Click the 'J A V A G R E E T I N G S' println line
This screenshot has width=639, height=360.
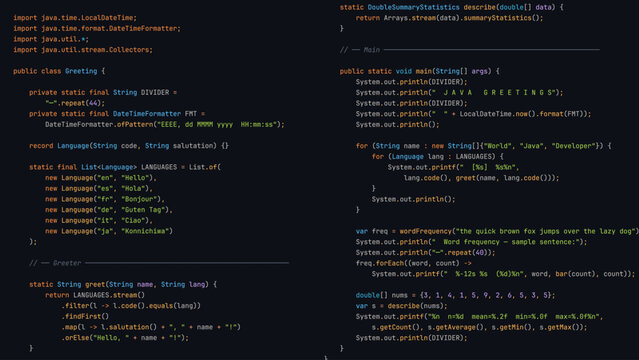coord(459,93)
